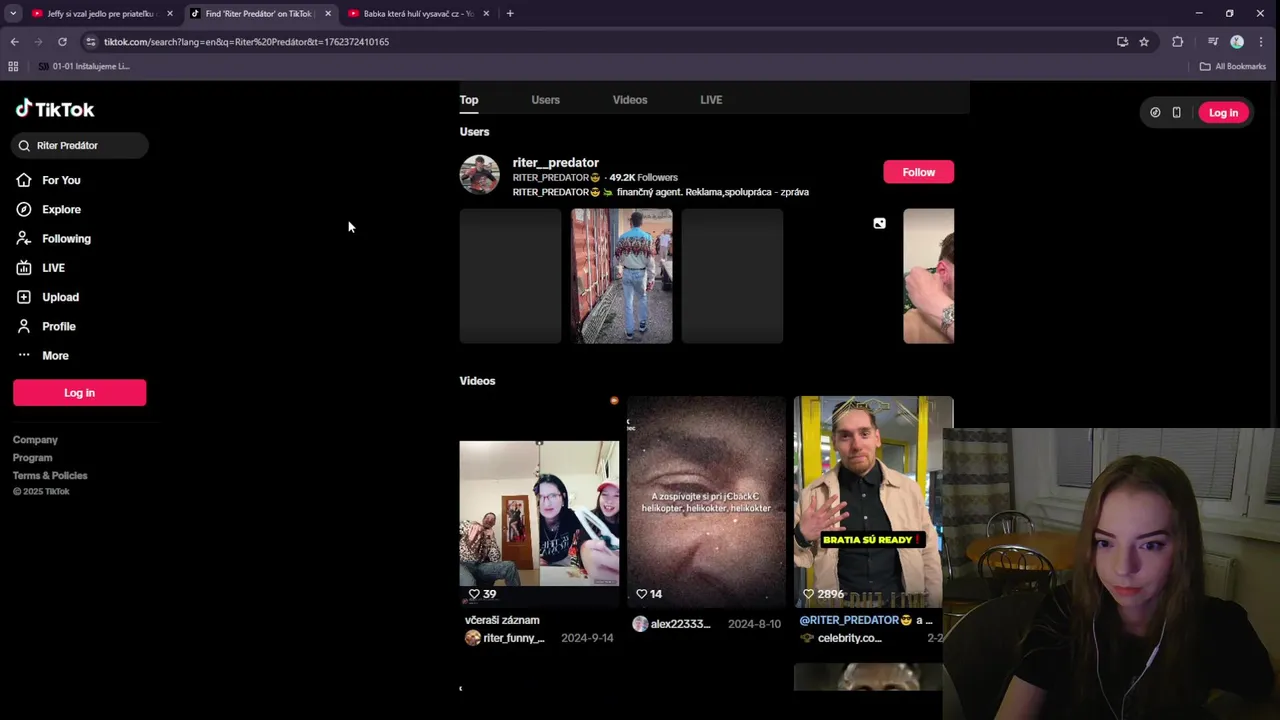Open the man in patterned shirt video

pyautogui.click(x=621, y=276)
